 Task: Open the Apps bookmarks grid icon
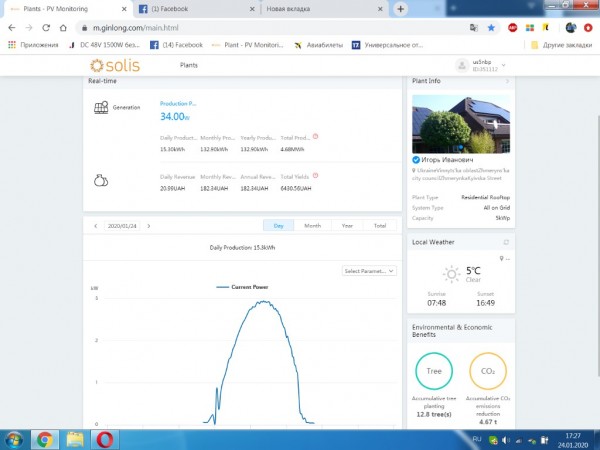pos(12,45)
